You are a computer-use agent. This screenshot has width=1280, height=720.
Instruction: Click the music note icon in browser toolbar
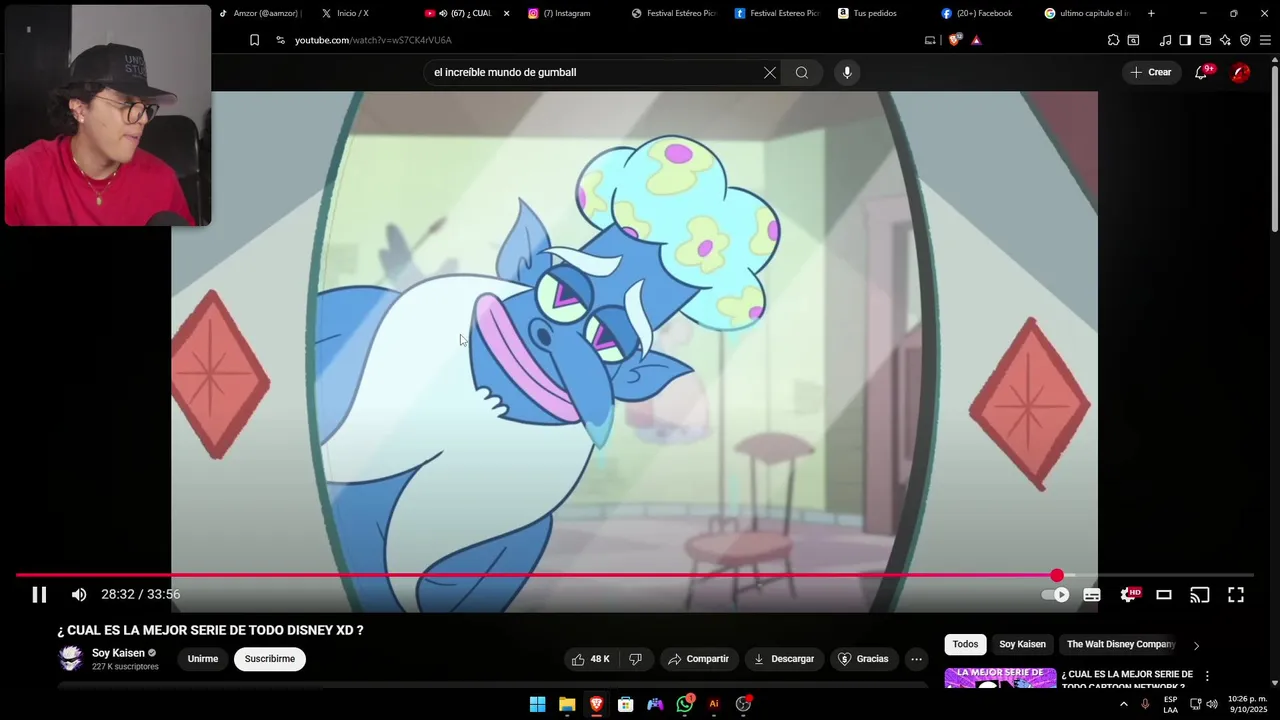tap(1165, 40)
